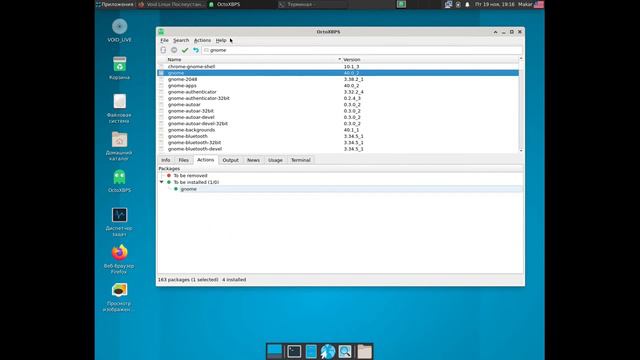Select gnome-backgrounds package row
The image size is (640, 360).
[338, 130]
